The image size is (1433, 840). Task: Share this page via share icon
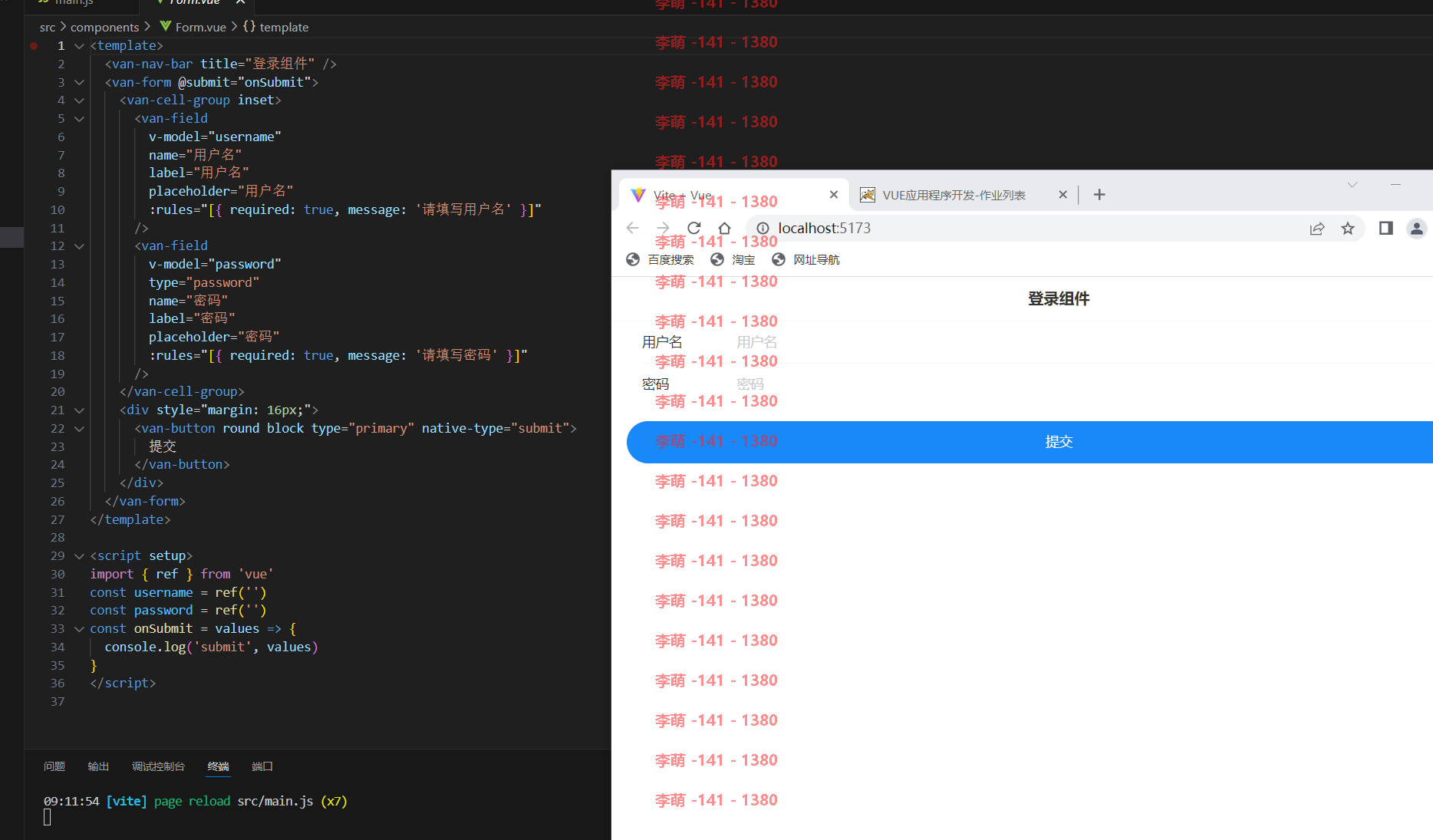1317,228
